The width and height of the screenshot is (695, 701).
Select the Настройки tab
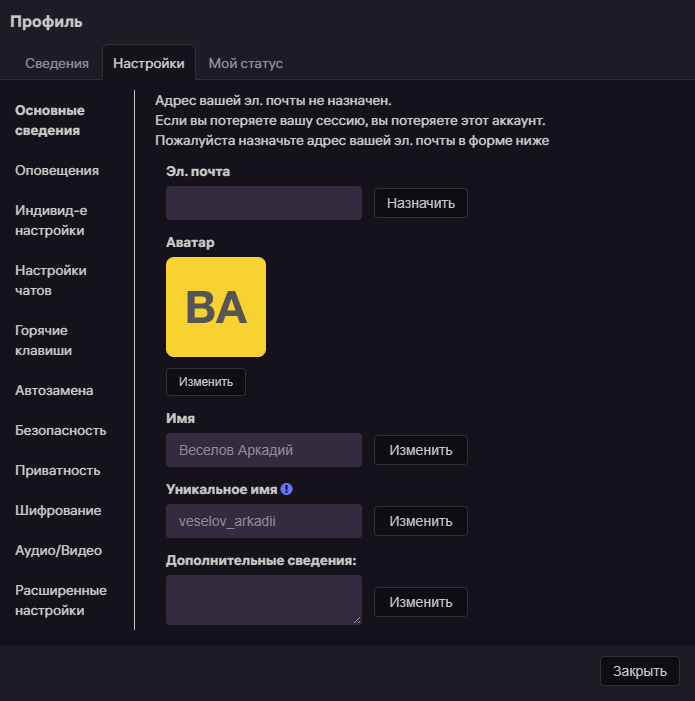[x=149, y=63]
